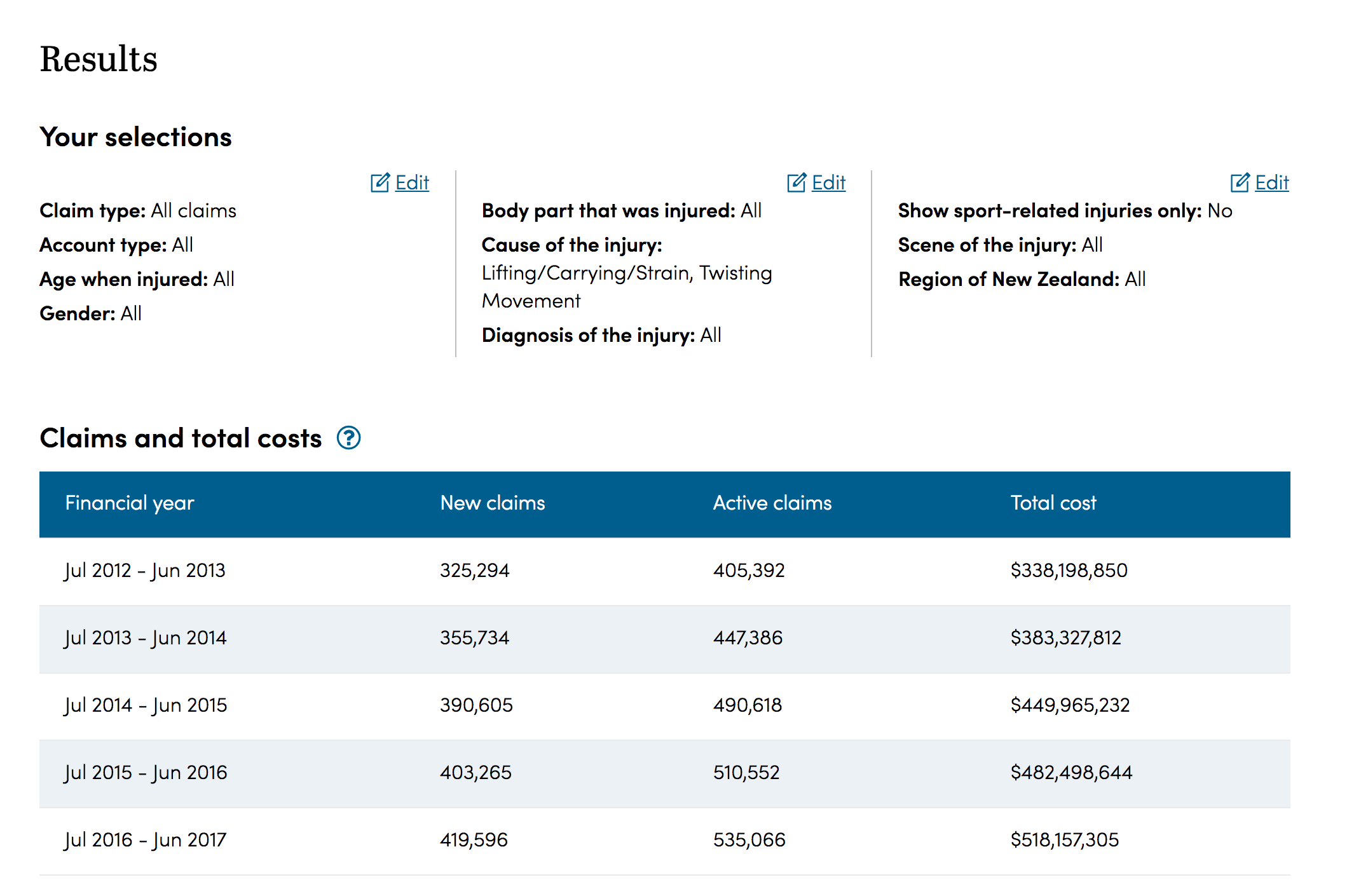Click the total cost $482,498,644

coord(1072,773)
